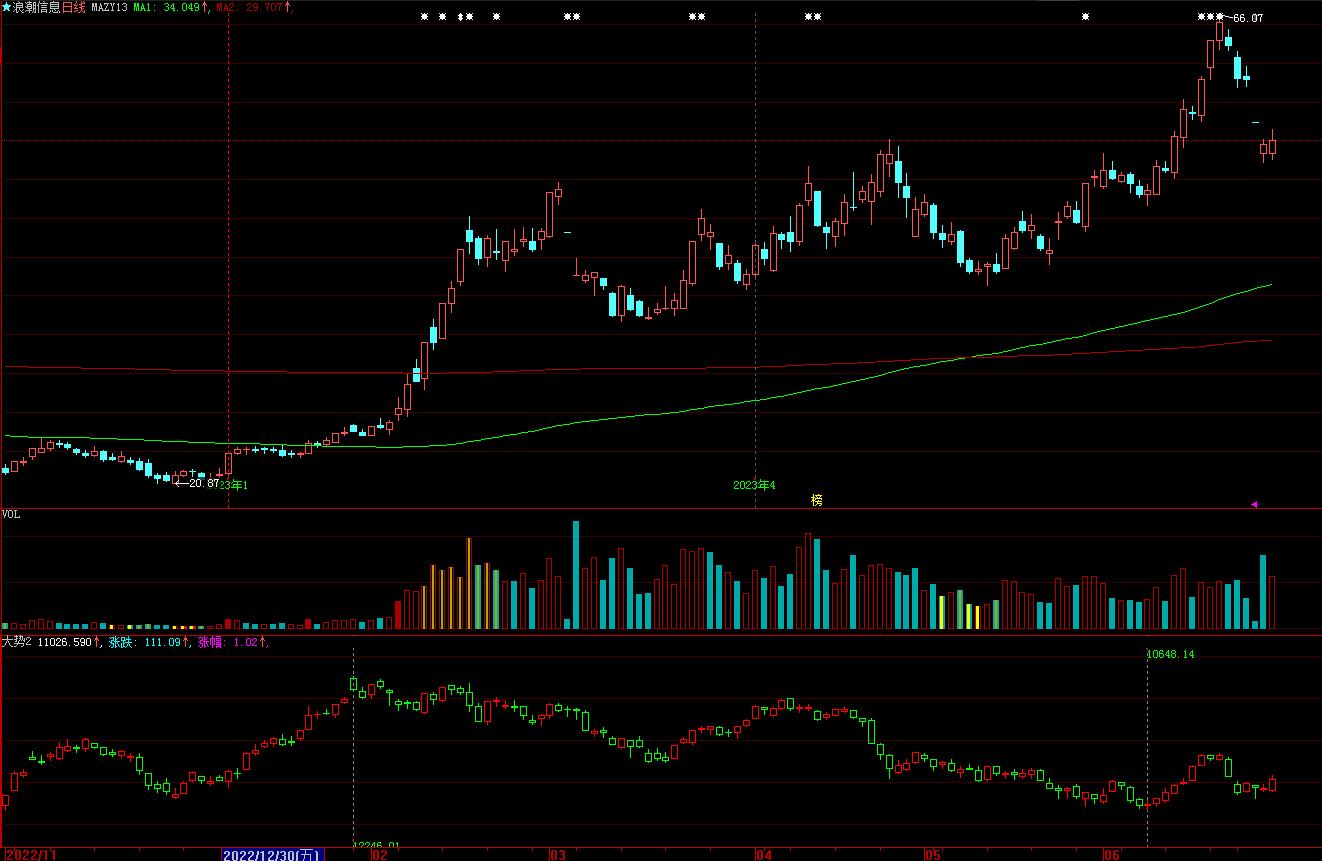Click the 66.07 high price label
Viewport: 1322px width, 861px height.
coord(1248,18)
